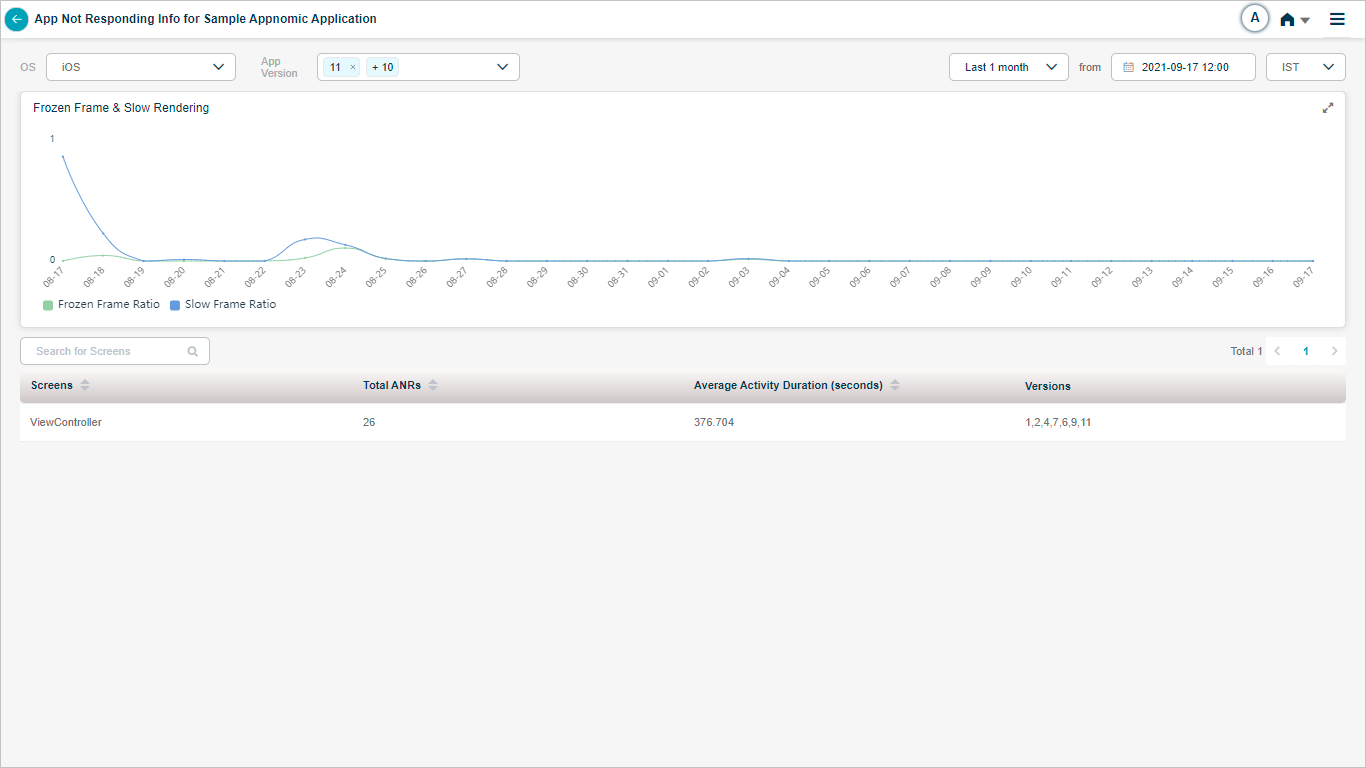The width and height of the screenshot is (1366, 768).
Task: Open the home icon dropdown
Action: click(x=1295, y=19)
